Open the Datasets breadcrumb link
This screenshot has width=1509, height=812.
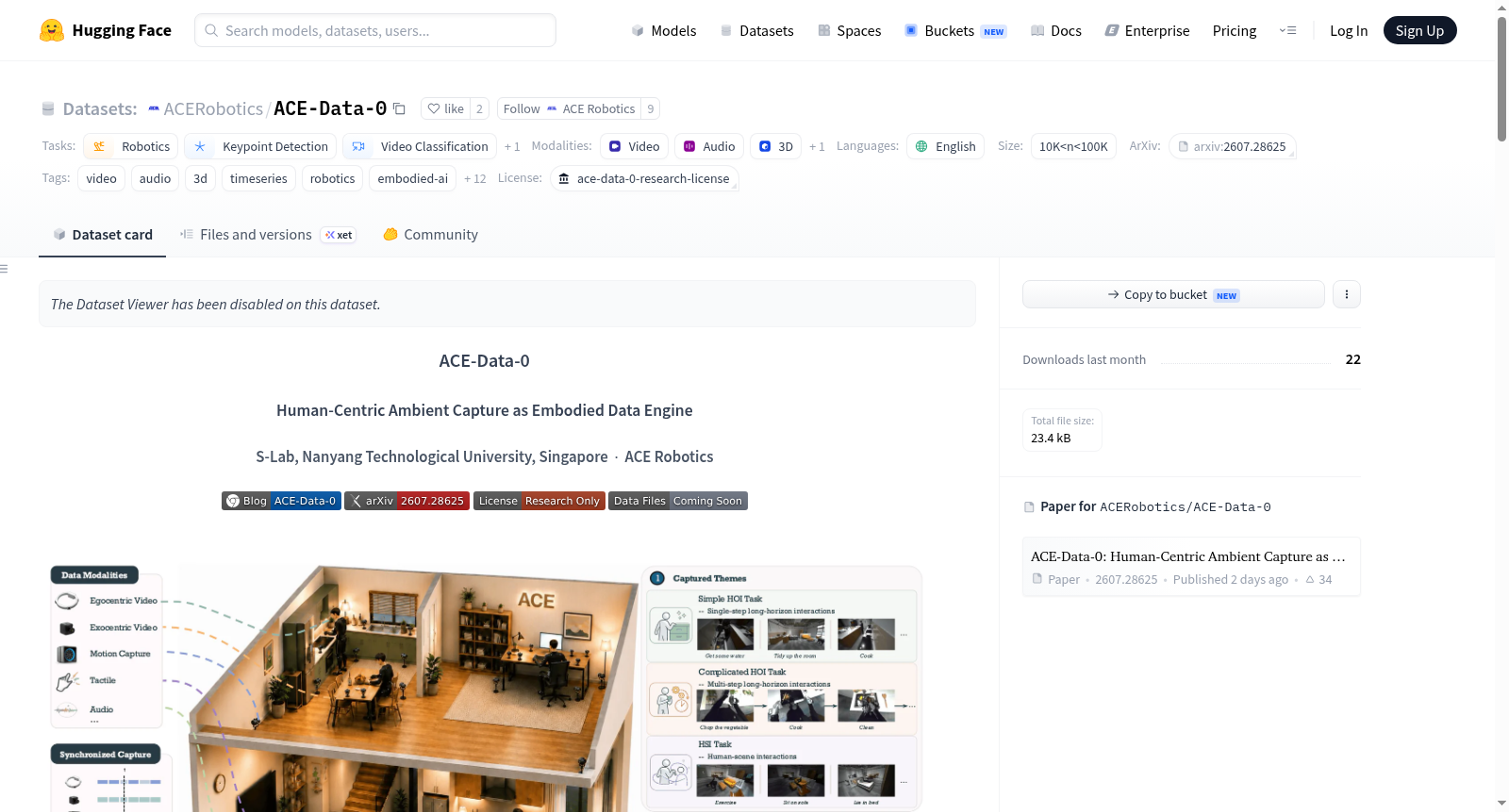coord(100,108)
